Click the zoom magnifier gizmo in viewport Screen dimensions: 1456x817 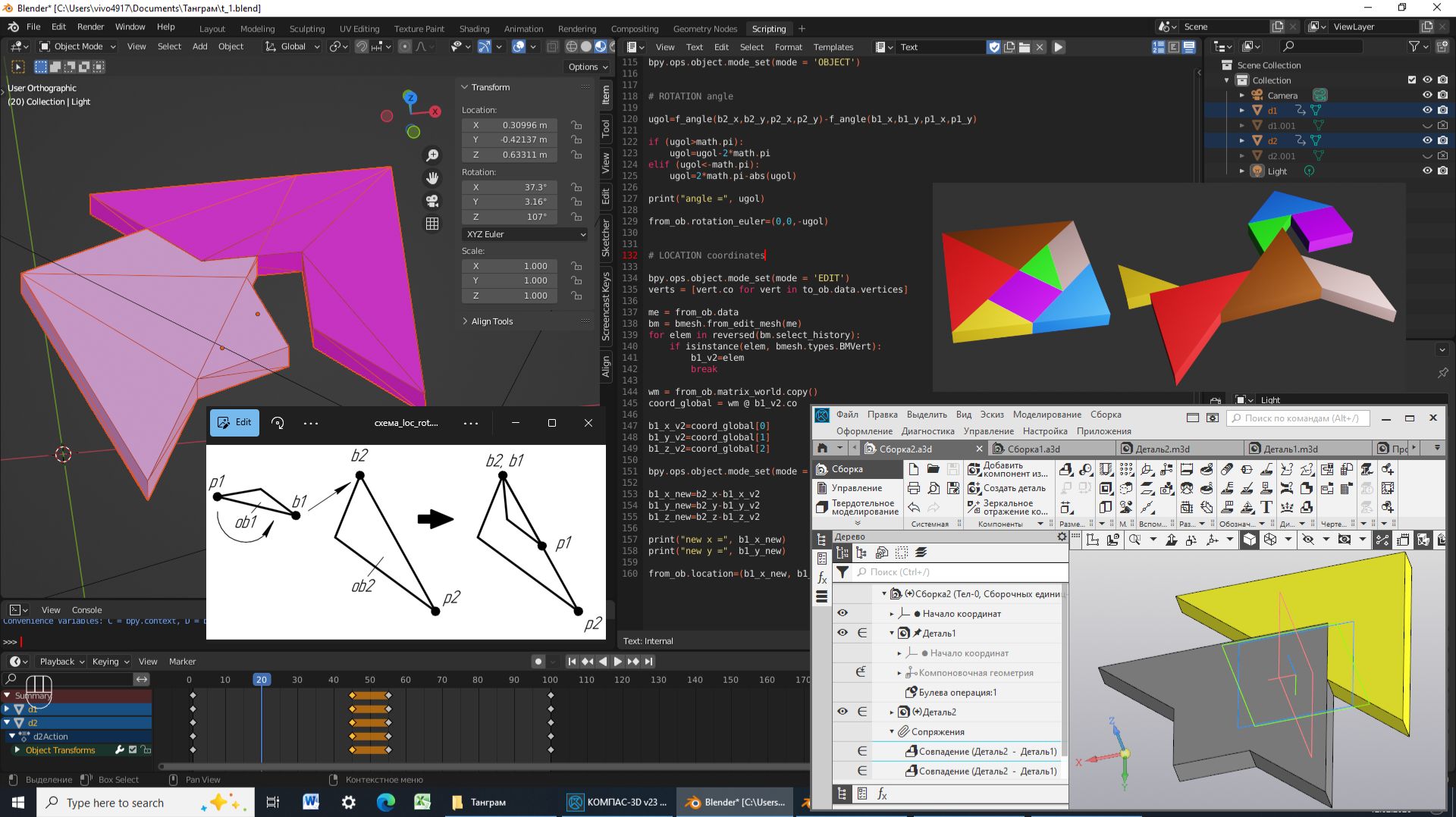coord(432,155)
